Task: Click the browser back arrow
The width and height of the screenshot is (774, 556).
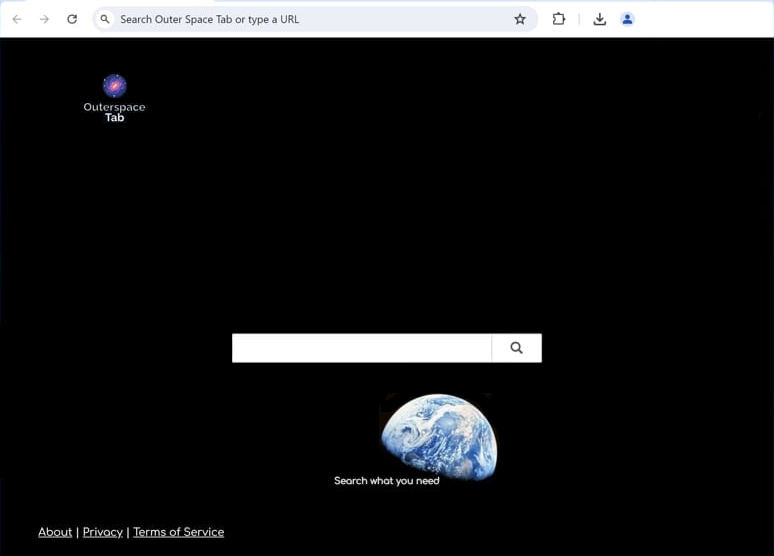Action: coord(17,19)
